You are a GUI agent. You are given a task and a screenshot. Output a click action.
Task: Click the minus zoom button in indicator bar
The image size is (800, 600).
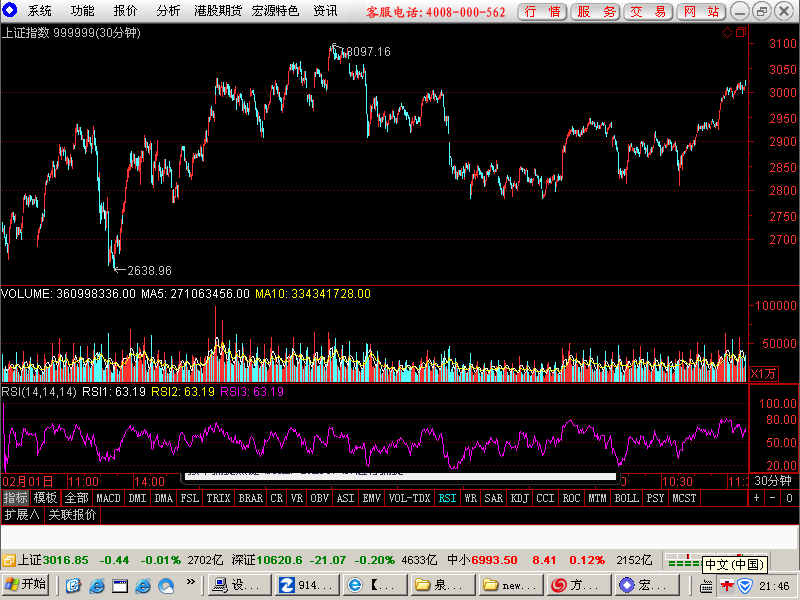pos(772,498)
